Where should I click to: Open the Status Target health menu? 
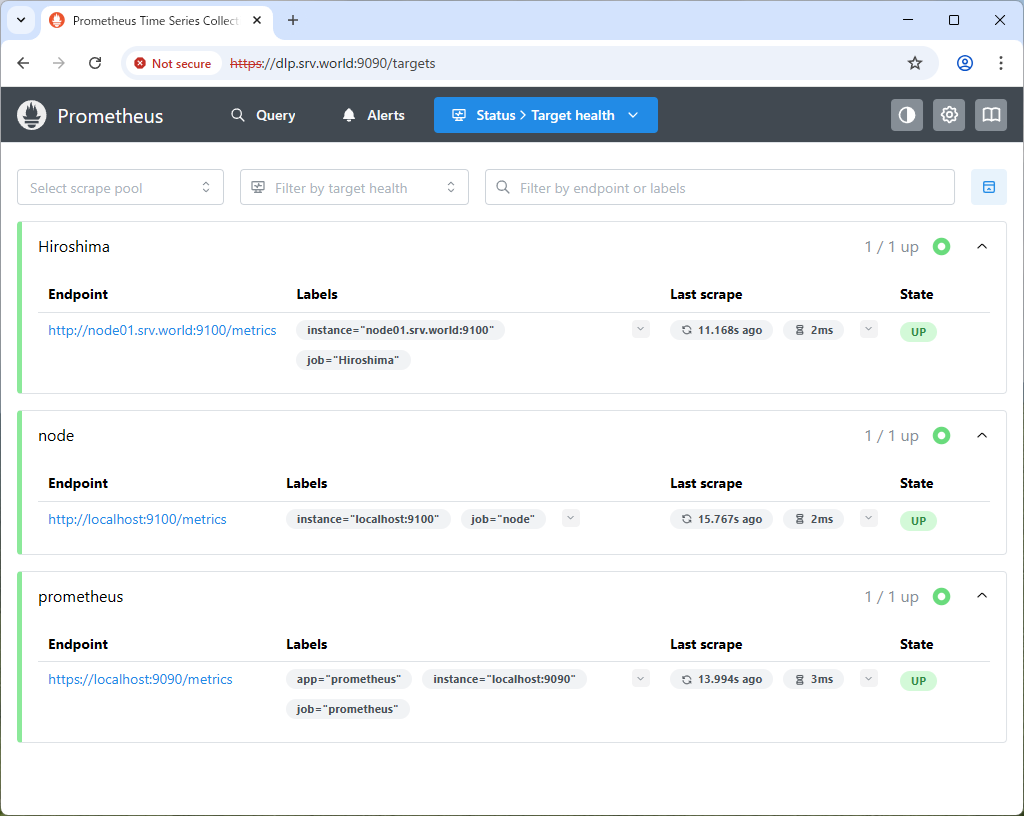545,116
